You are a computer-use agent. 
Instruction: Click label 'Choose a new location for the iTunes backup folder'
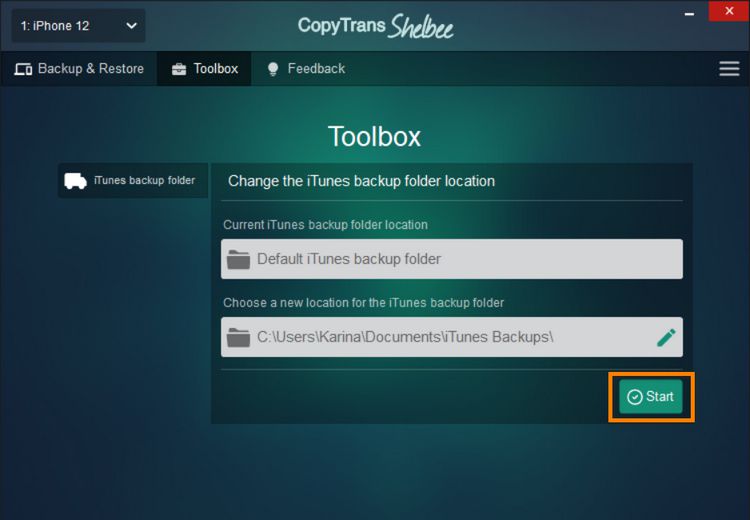(364, 303)
